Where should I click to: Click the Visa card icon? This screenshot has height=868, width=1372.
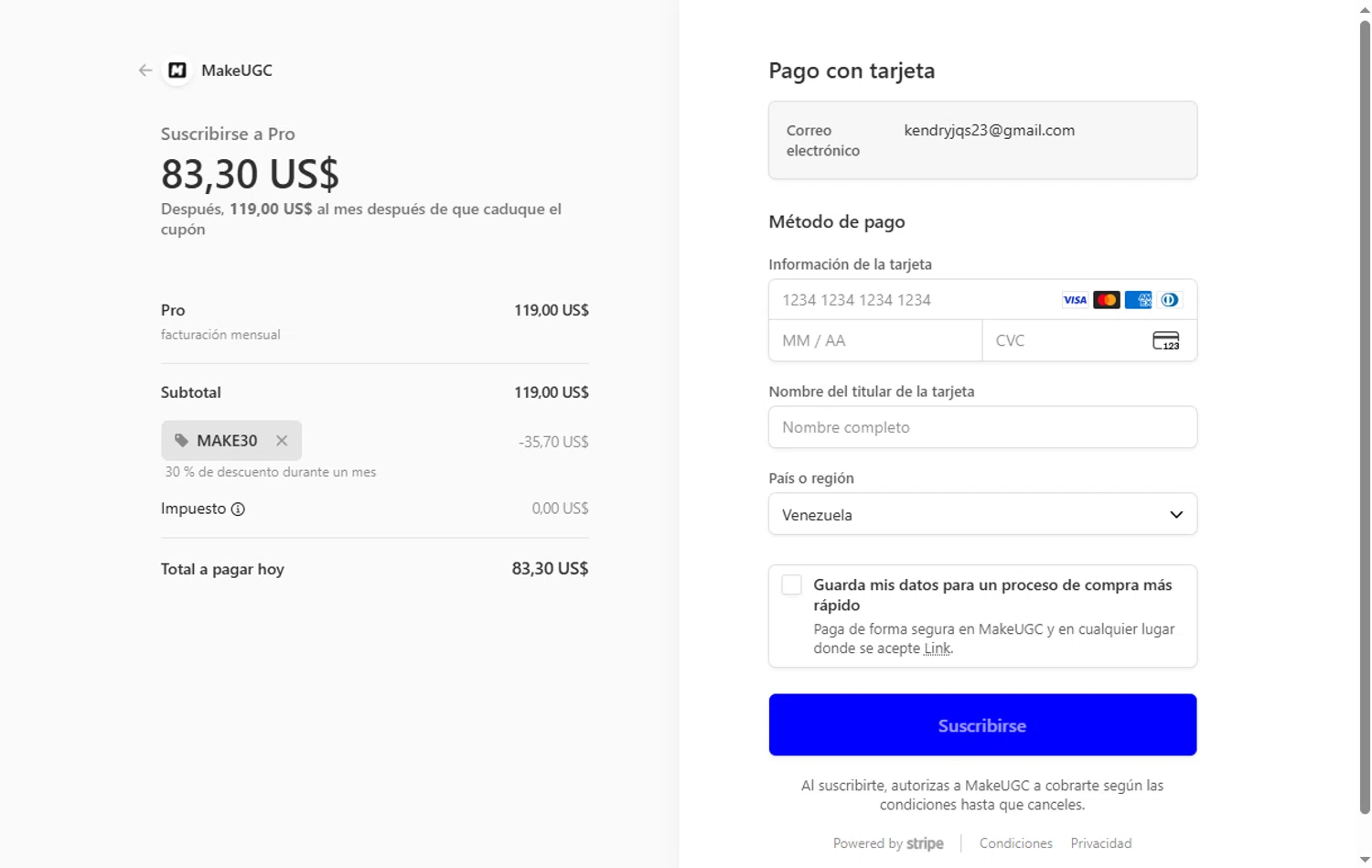tap(1075, 300)
